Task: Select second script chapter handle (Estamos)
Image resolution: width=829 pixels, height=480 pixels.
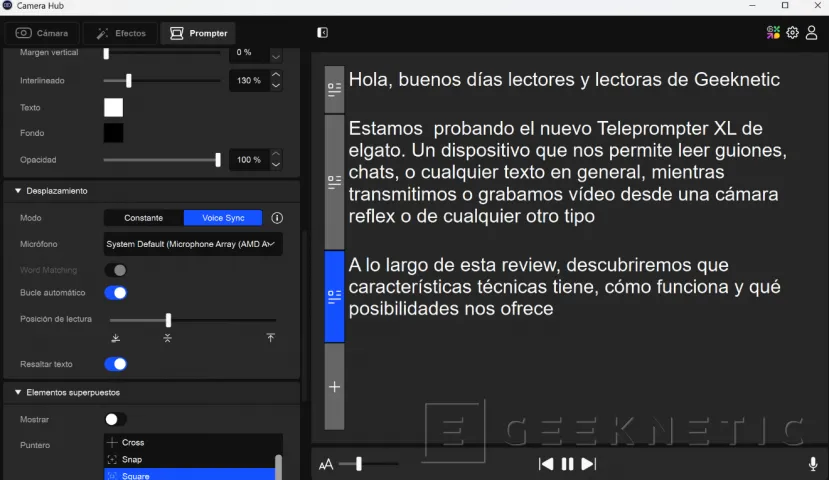Action: (x=334, y=182)
